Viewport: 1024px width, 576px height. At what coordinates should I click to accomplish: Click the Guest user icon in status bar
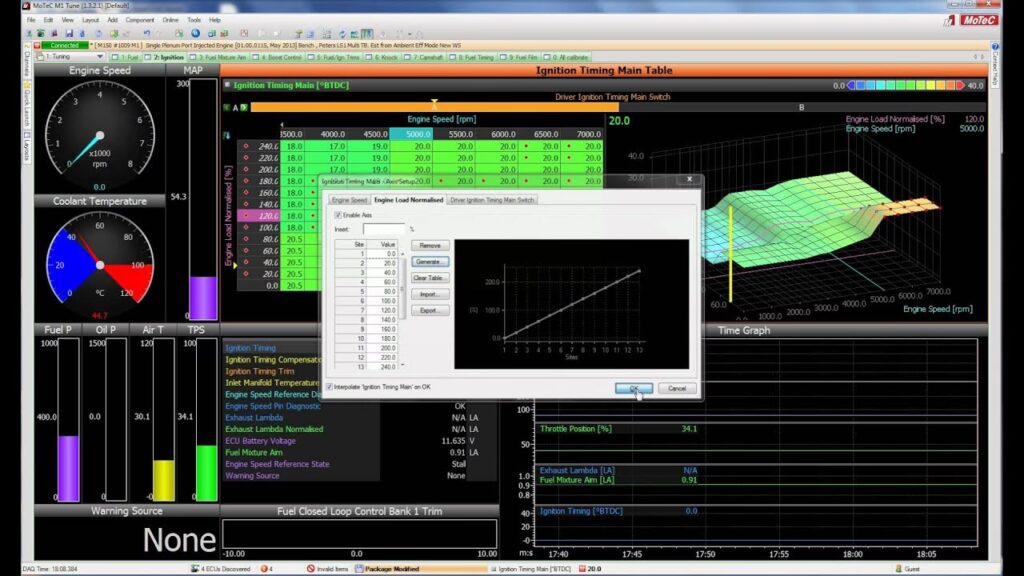coord(897,568)
